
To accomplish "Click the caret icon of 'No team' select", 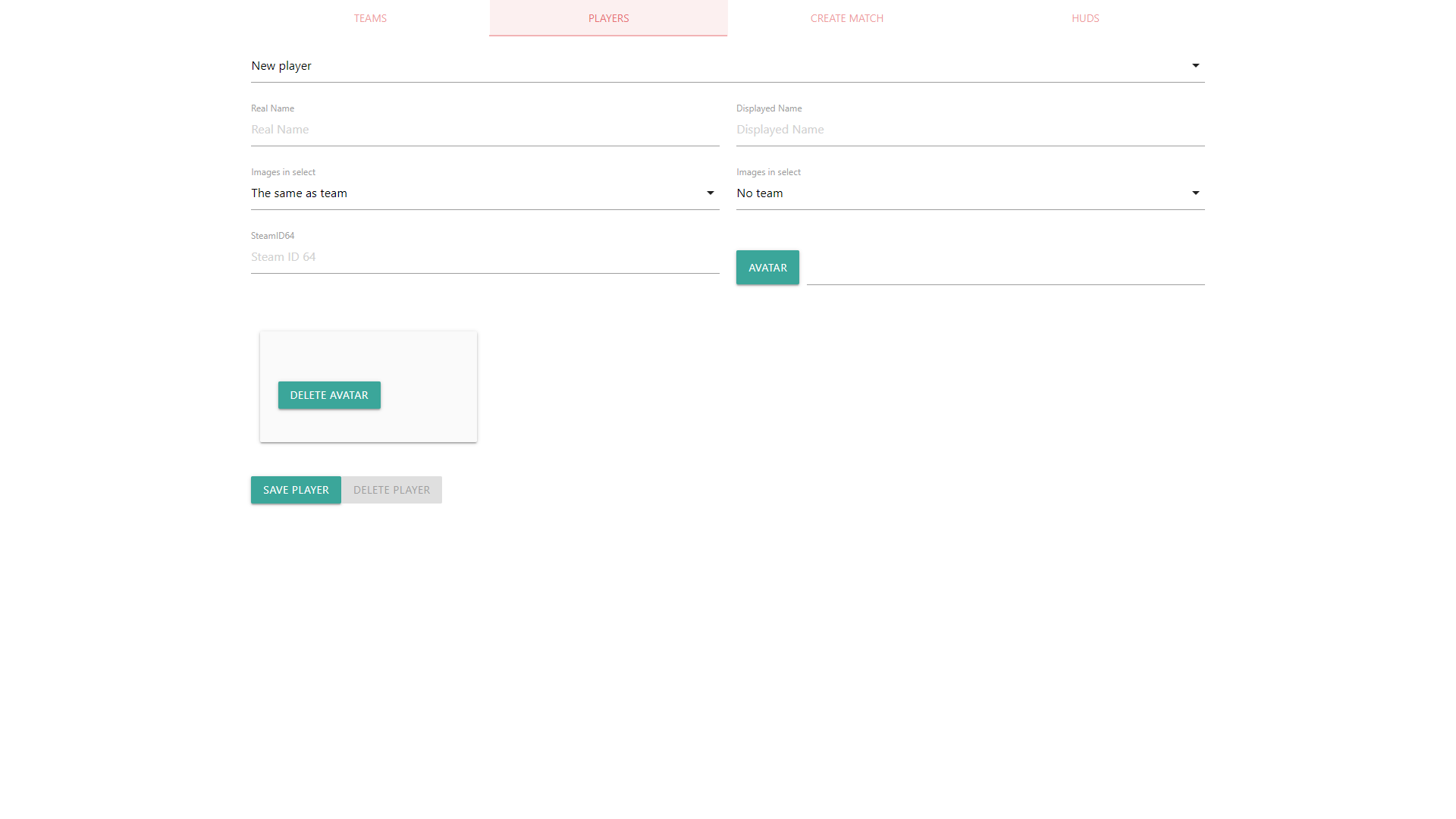I will coord(1195,193).
